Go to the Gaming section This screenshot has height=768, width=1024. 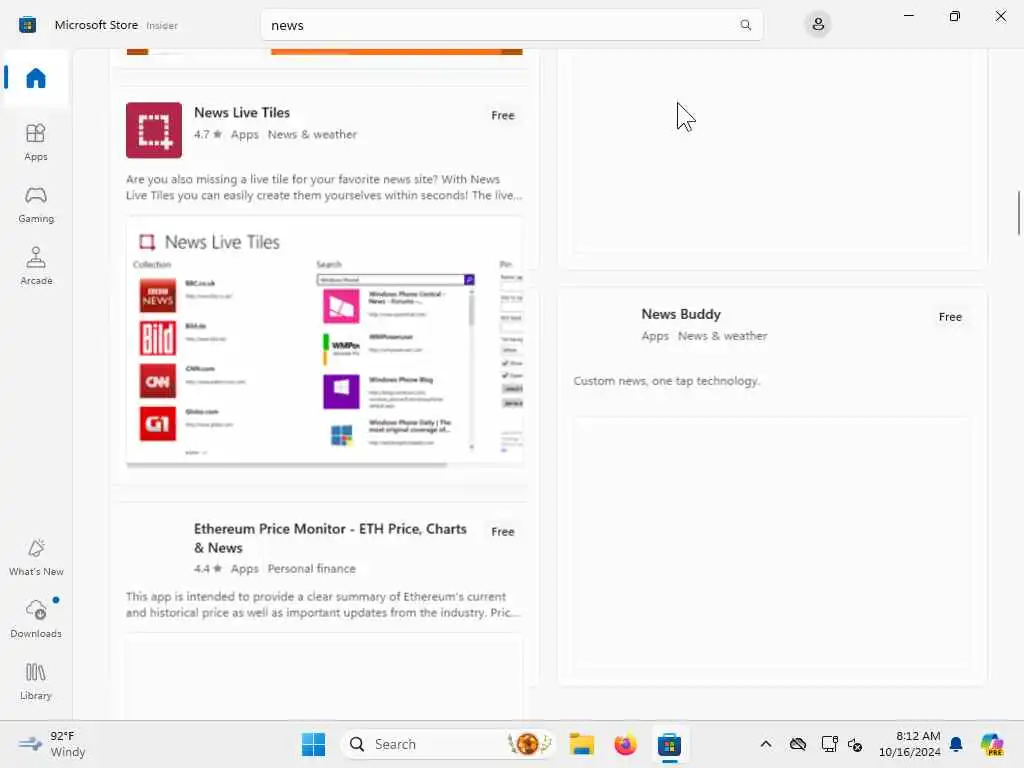35,204
